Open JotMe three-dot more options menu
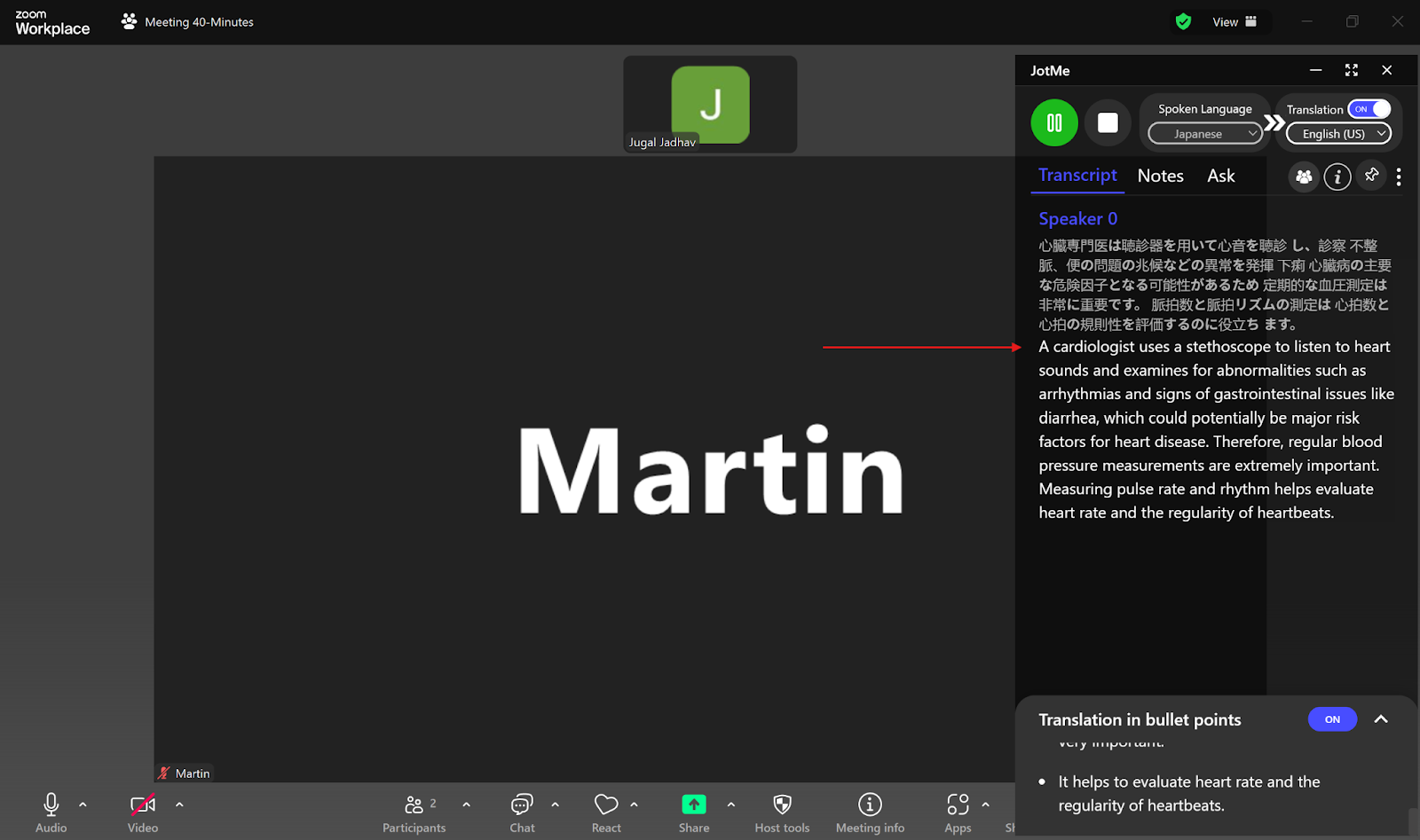Screen dimensions: 1420x840 click(x=1399, y=177)
